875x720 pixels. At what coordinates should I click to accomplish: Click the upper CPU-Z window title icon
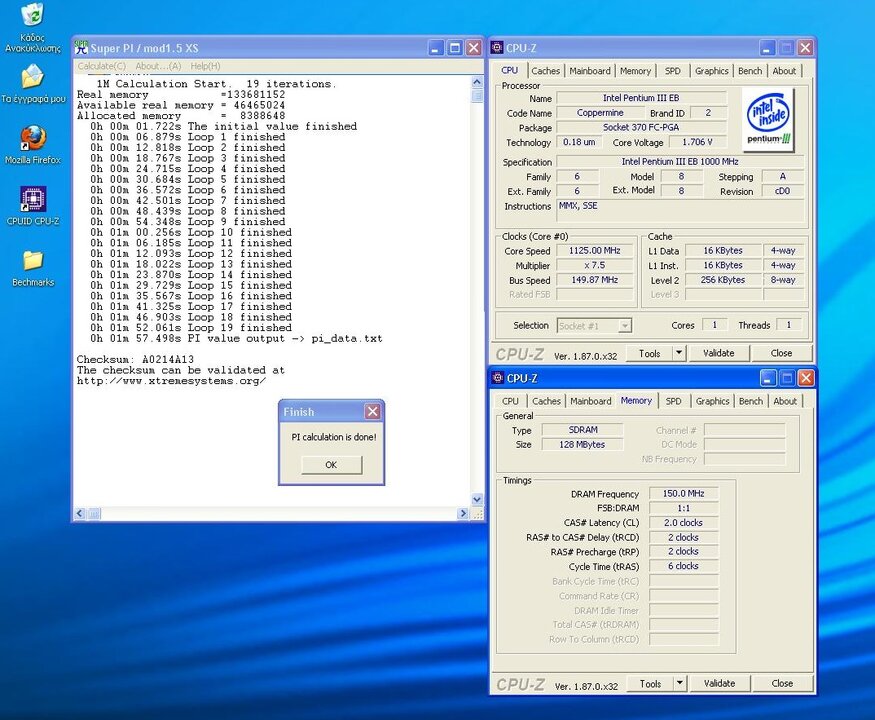(x=497, y=47)
